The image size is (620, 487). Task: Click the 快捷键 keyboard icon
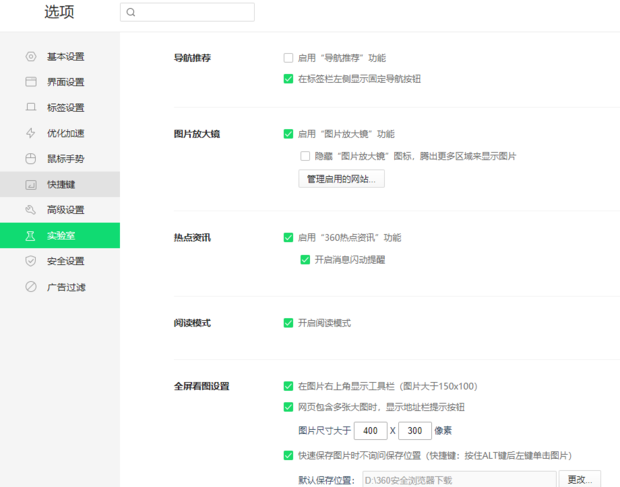(x=31, y=185)
